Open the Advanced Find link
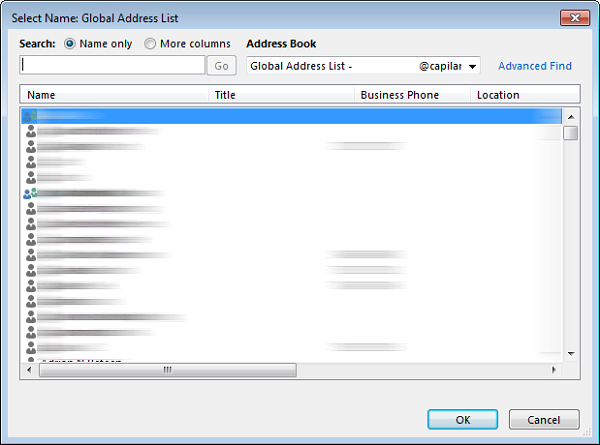Viewport: 600px width, 445px height. click(534, 66)
